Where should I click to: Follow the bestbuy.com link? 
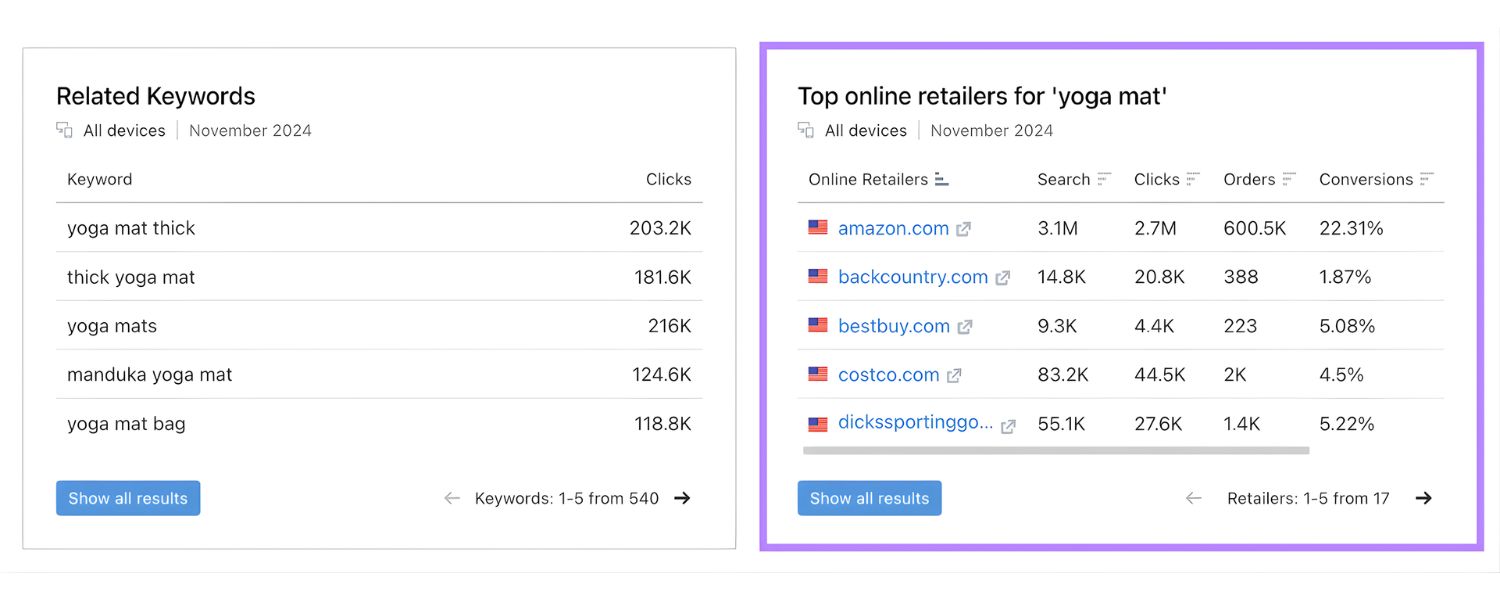[893, 326]
